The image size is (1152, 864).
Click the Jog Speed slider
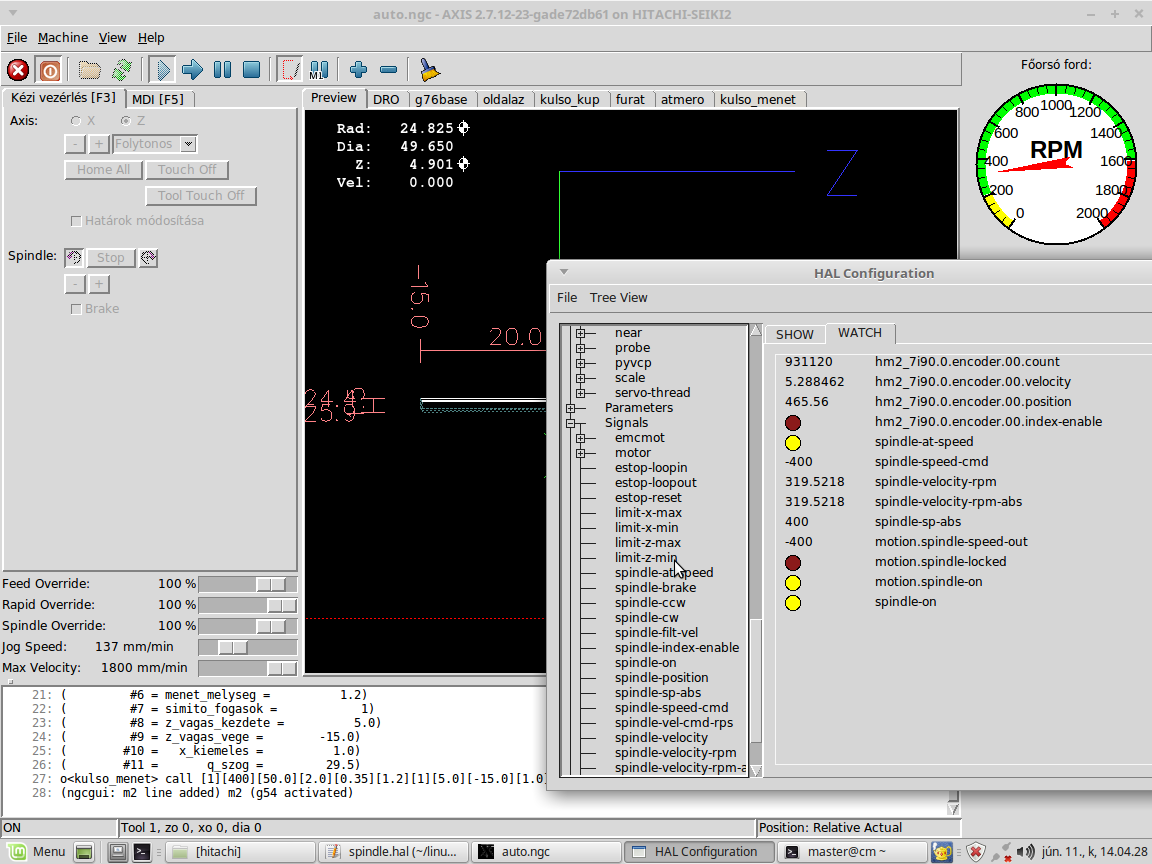(248, 647)
